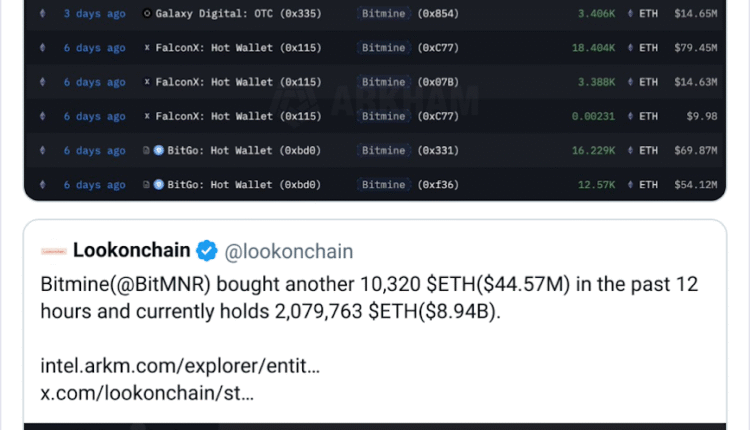Click the document icon in the 12.57K ETH BitGo row

pyautogui.click(x=147, y=184)
